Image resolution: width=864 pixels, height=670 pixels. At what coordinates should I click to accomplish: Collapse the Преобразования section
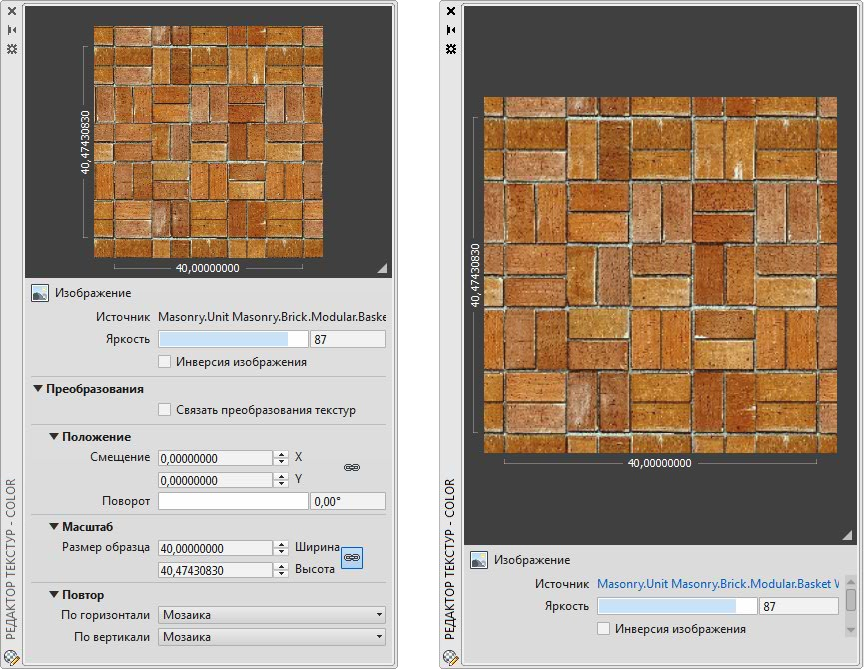pyautogui.click(x=38, y=389)
